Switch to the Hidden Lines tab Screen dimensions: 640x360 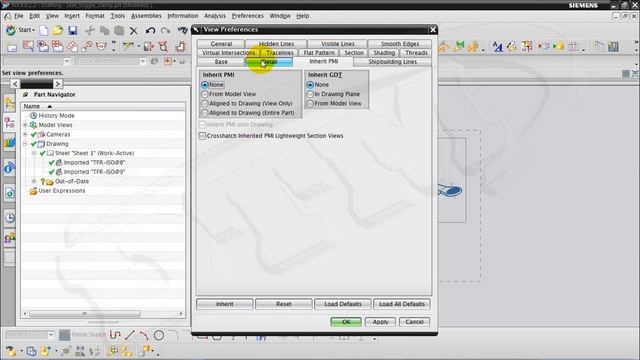pos(276,44)
